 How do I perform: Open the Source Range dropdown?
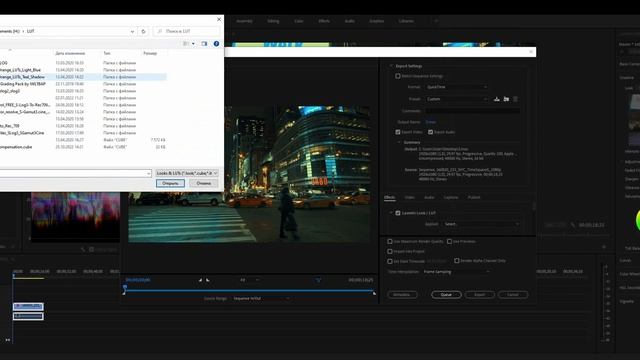pyautogui.click(x=261, y=298)
